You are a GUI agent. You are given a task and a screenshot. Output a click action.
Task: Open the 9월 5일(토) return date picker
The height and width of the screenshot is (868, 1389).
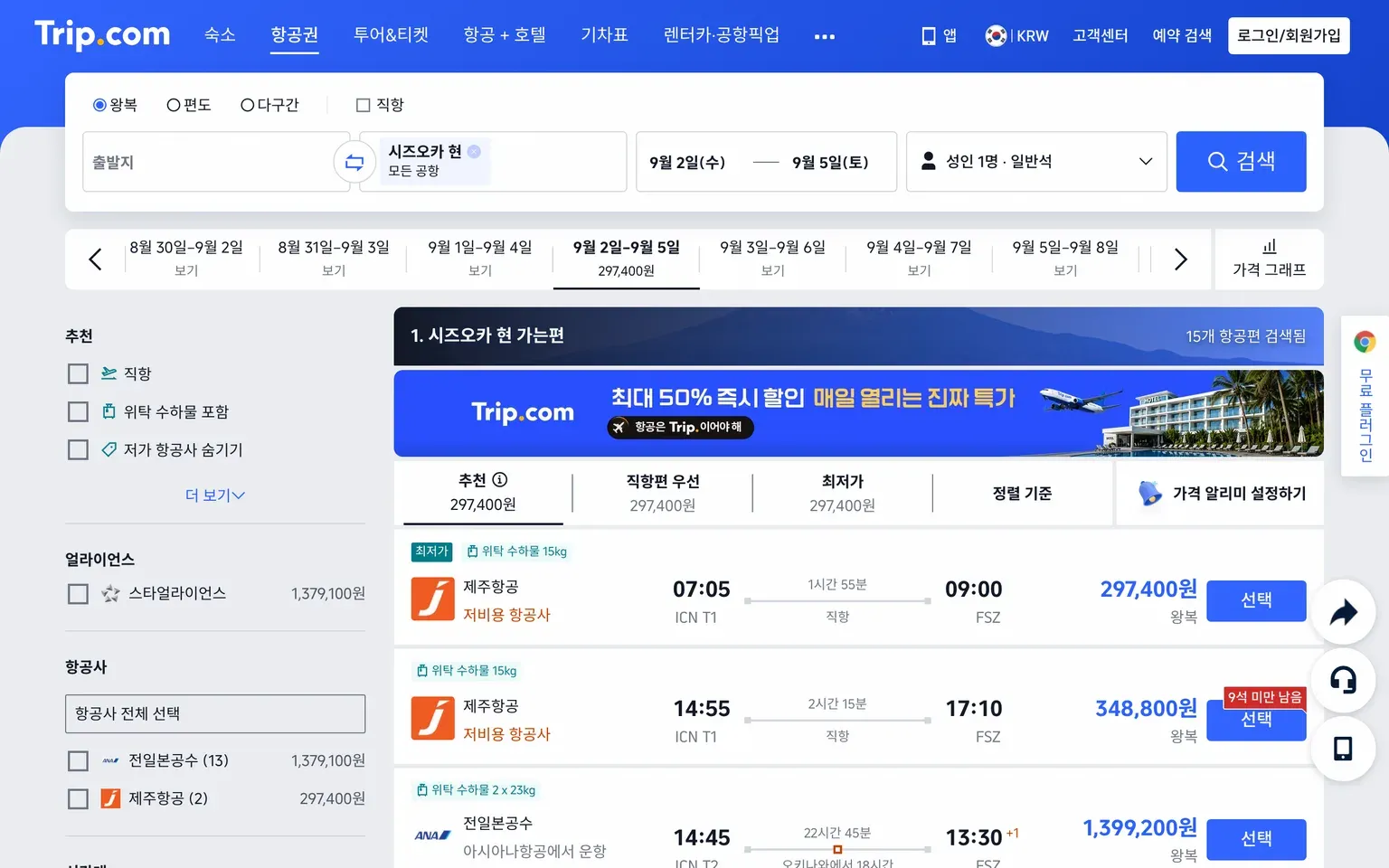830,163
